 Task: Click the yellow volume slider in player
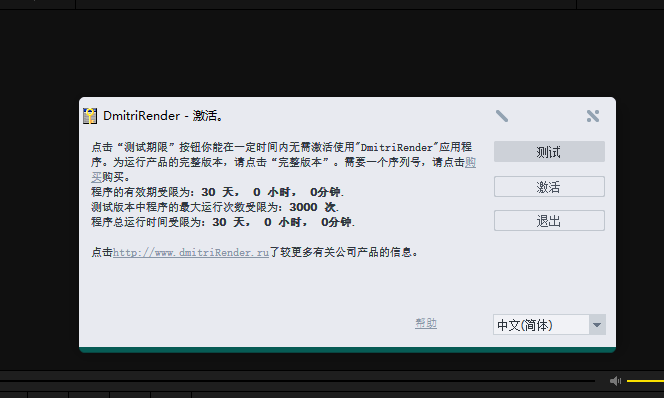pos(645,381)
